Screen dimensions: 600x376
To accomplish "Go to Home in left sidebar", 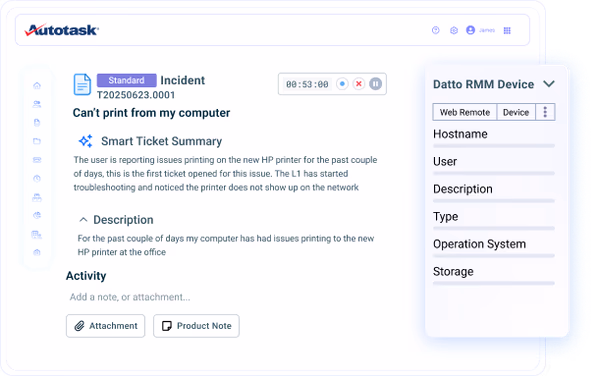I will click(37, 85).
